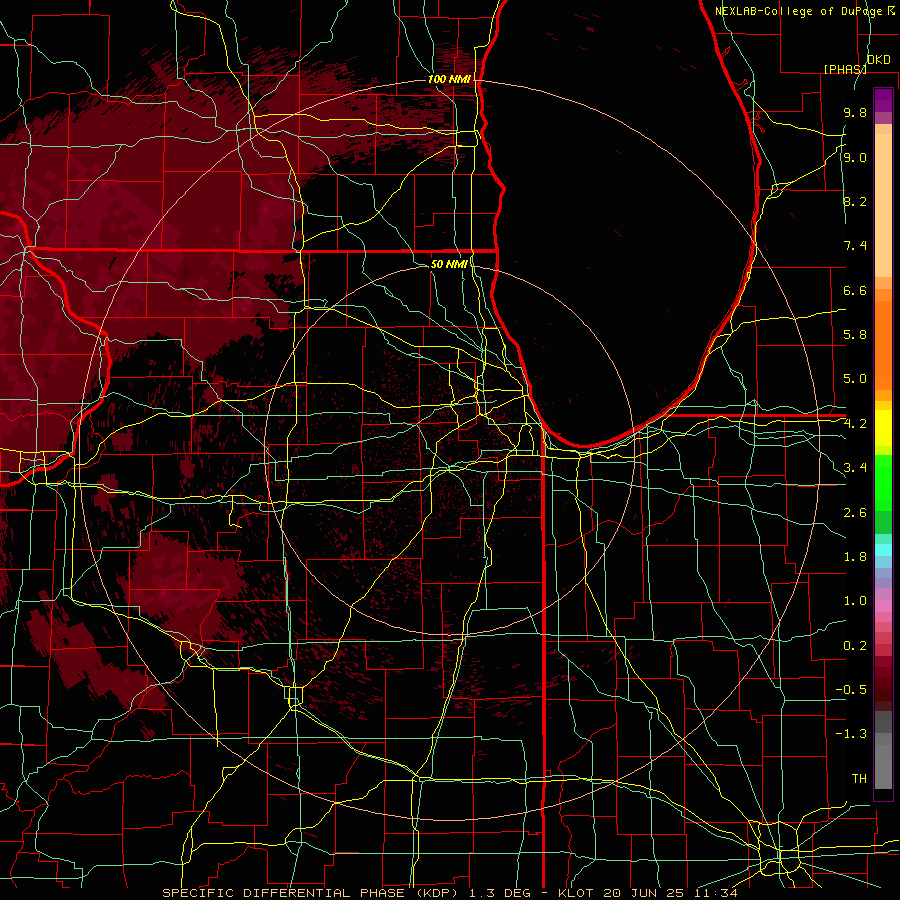The image size is (900, 900).
Task: Pick the orange swatch on the color scale
Action: tap(883, 344)
